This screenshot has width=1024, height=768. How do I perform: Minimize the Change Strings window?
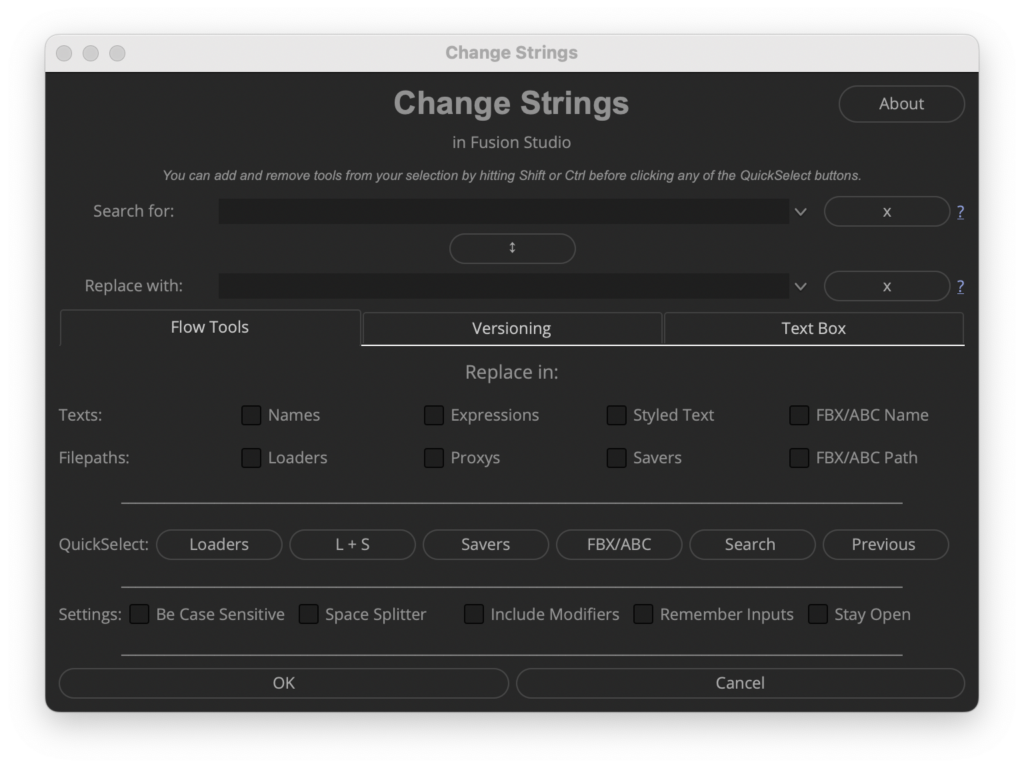pyautogui.click(x=91, y=53)
